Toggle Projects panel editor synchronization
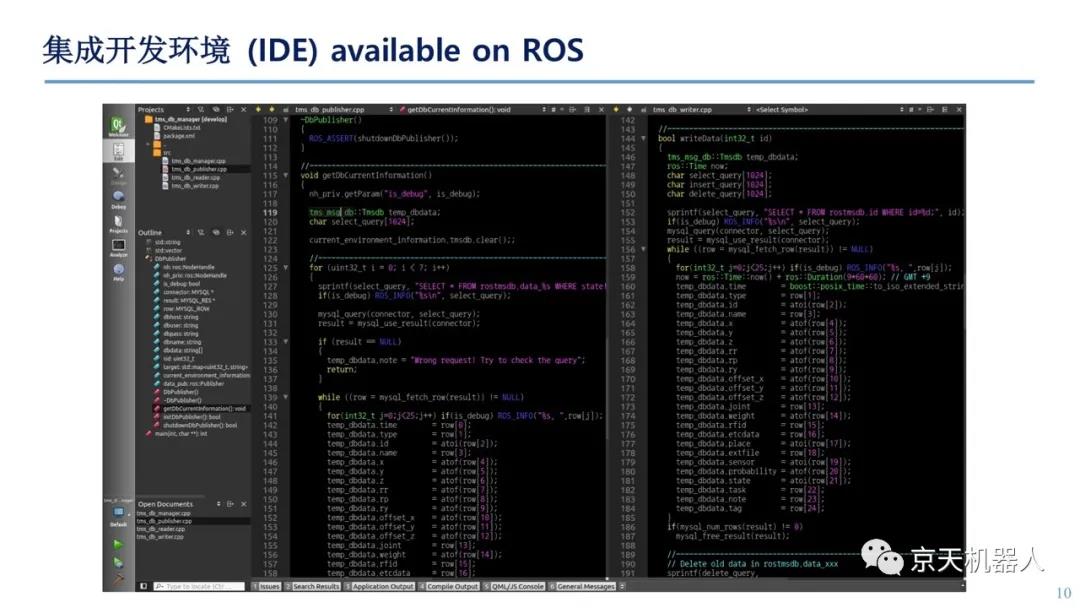Image resolution: width=1080 pixels, height=608 pixels. 216,109
